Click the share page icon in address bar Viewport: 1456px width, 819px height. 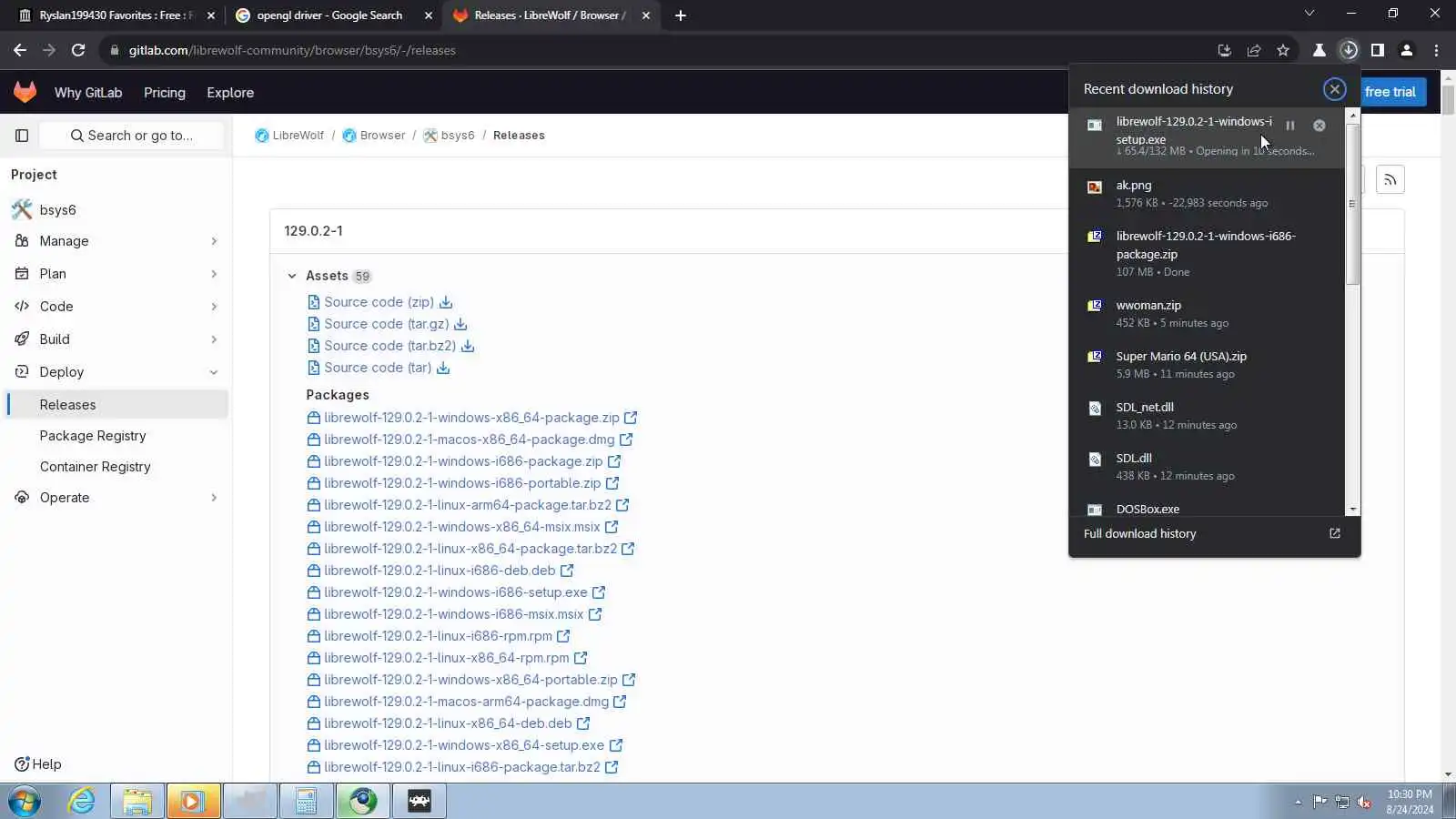[1253, 50]
